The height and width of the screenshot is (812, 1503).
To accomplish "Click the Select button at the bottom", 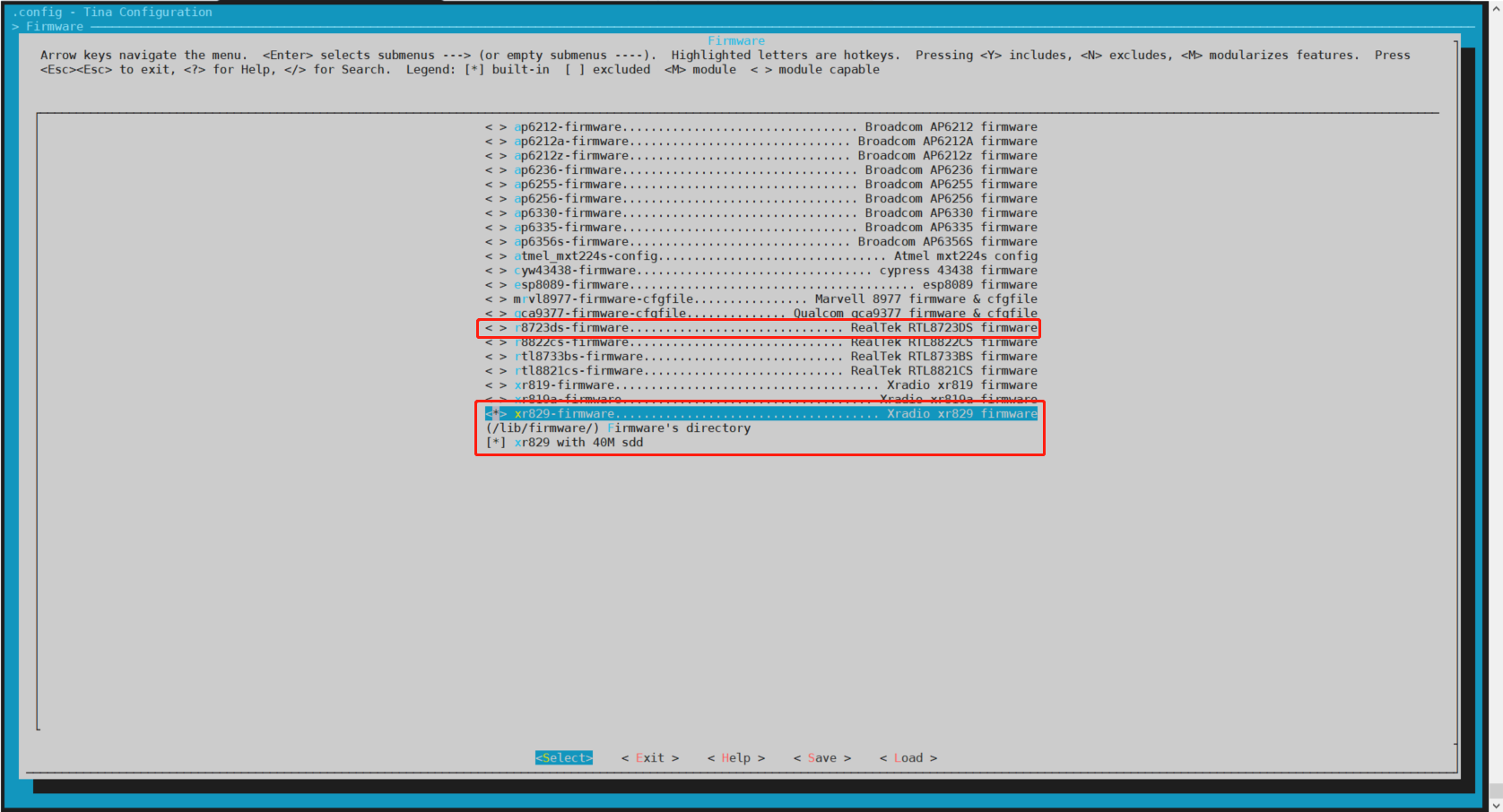I will 563,758.
